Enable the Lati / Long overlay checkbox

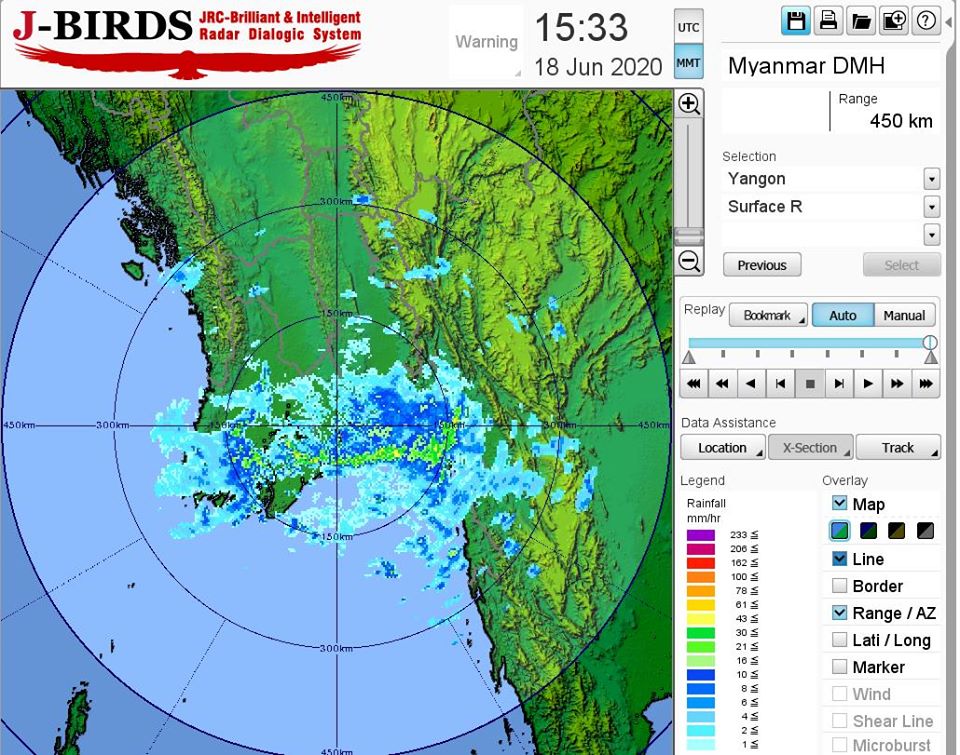click(840, 640)
